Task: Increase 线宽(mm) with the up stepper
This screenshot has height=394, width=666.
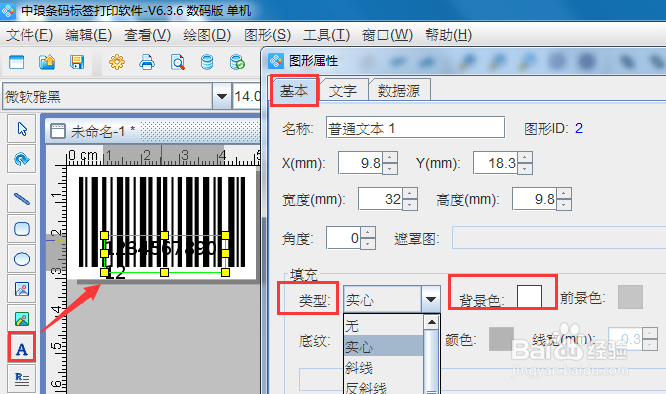Action: pos(650,333)
